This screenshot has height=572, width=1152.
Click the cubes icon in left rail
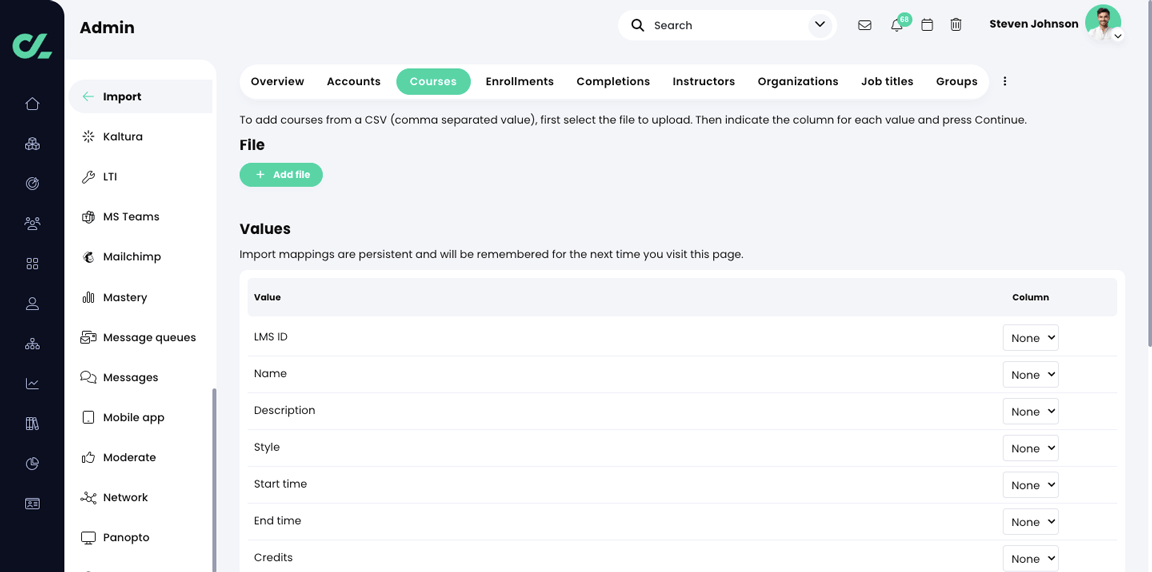(x=32, y=143)
